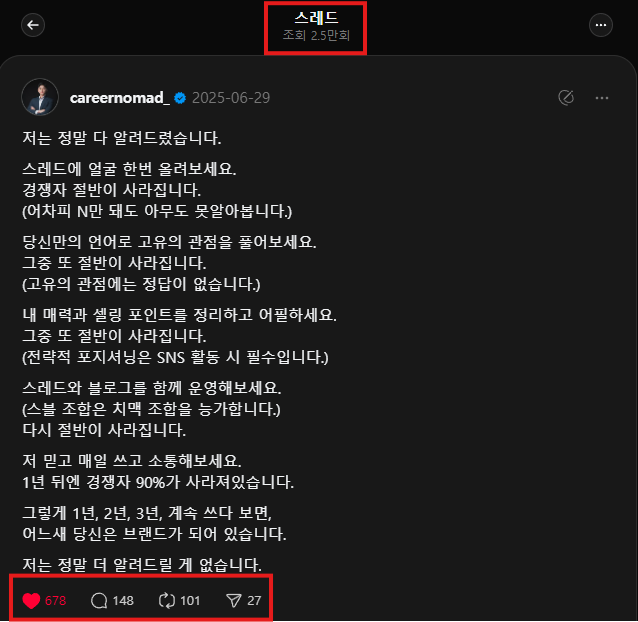
Task: Click the 27 shares count
Action: click(254, 600)
